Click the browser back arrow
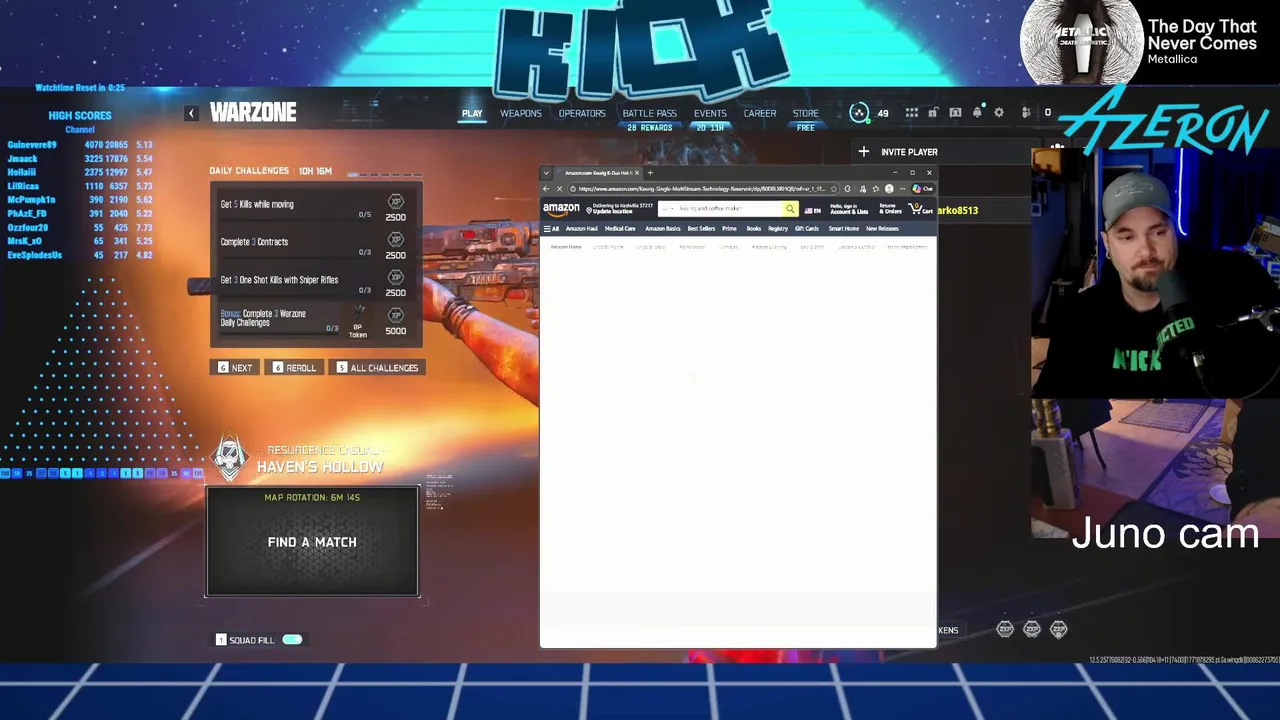1280x720 pixels. pyautogui.click(x=546, y=189)
